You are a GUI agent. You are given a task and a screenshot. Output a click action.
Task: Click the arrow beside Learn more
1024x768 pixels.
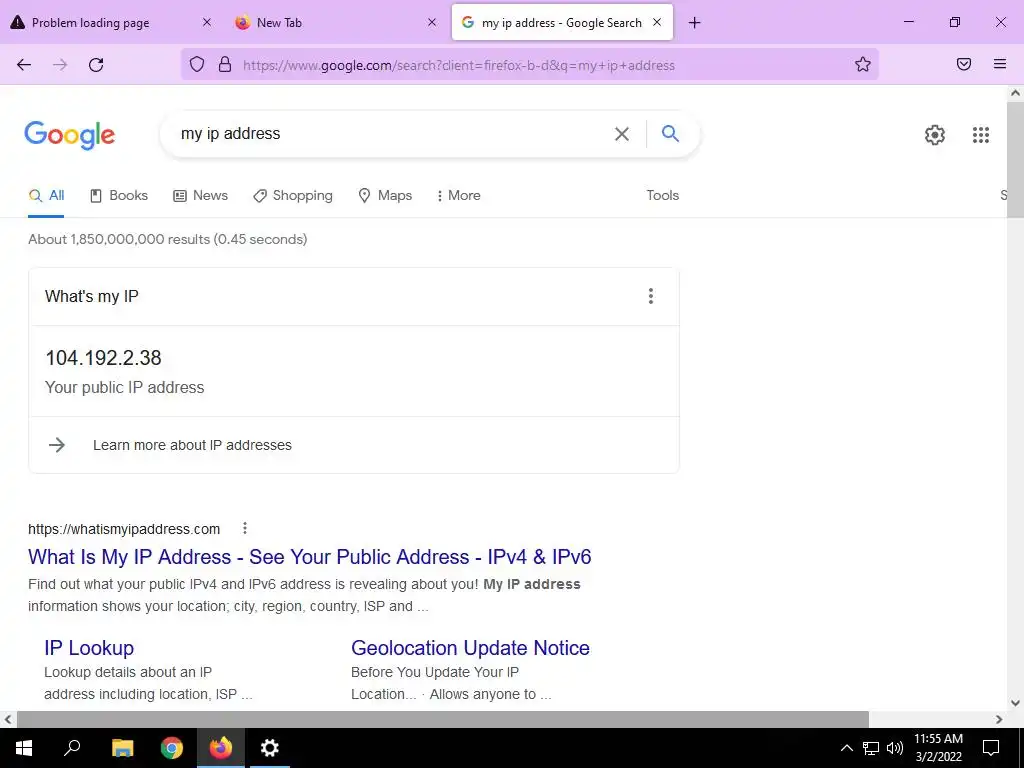57,445
